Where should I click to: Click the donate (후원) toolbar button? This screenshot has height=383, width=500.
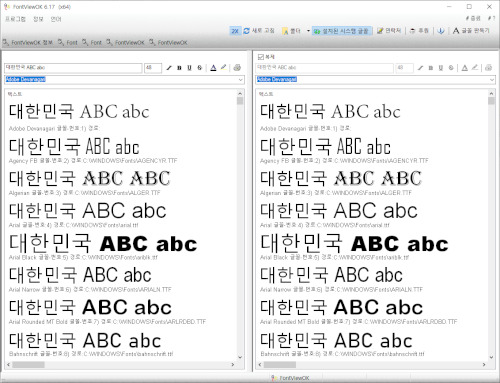[419, 31]
